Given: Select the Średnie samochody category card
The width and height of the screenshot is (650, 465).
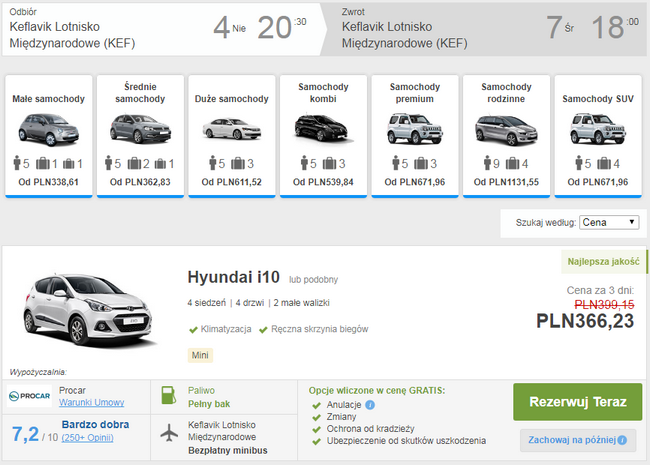Looking at the screenshot, I should pyautogui.click(x=140, y=136).
